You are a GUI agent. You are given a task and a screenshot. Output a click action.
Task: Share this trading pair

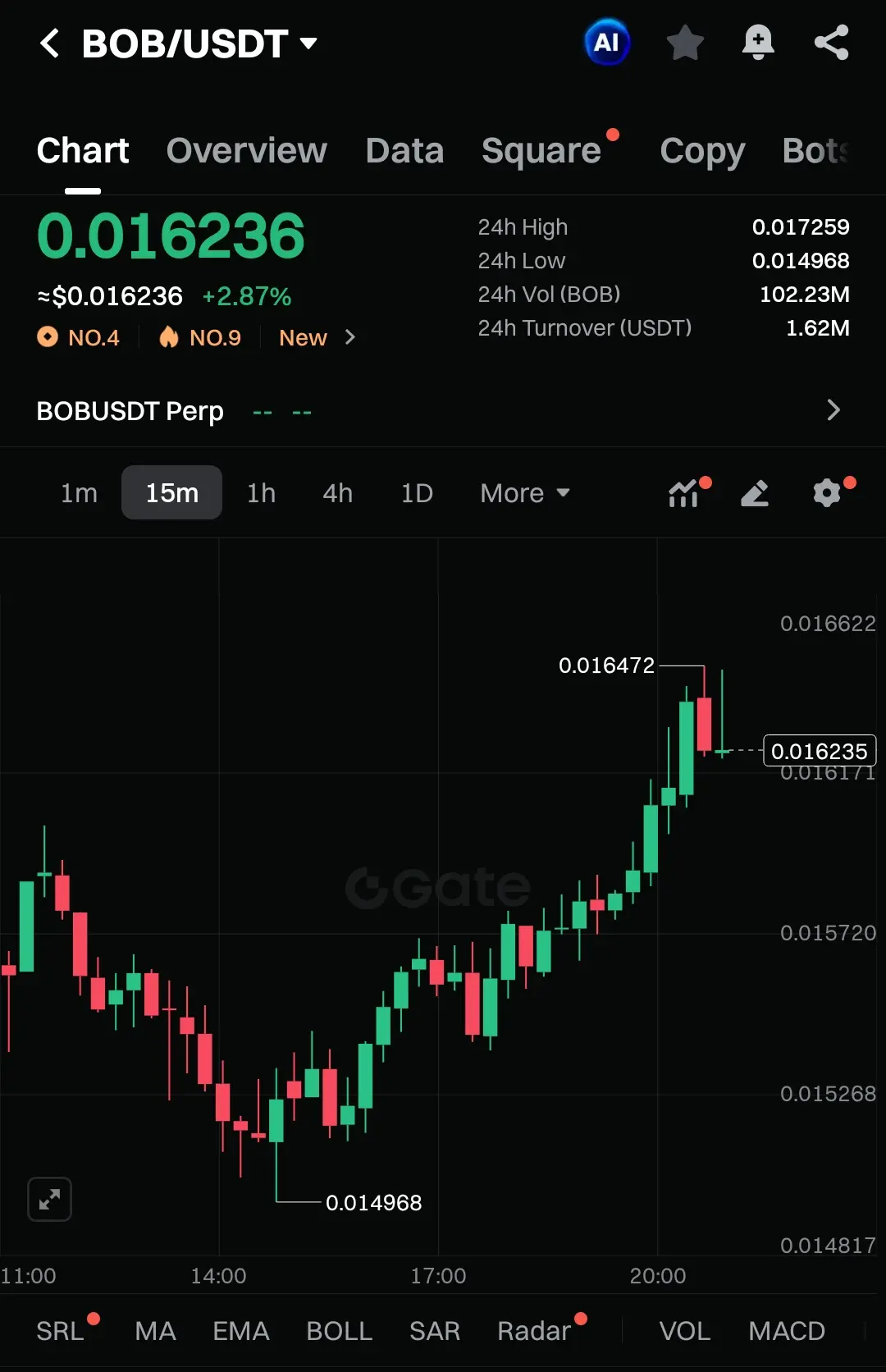click(831, 43)
